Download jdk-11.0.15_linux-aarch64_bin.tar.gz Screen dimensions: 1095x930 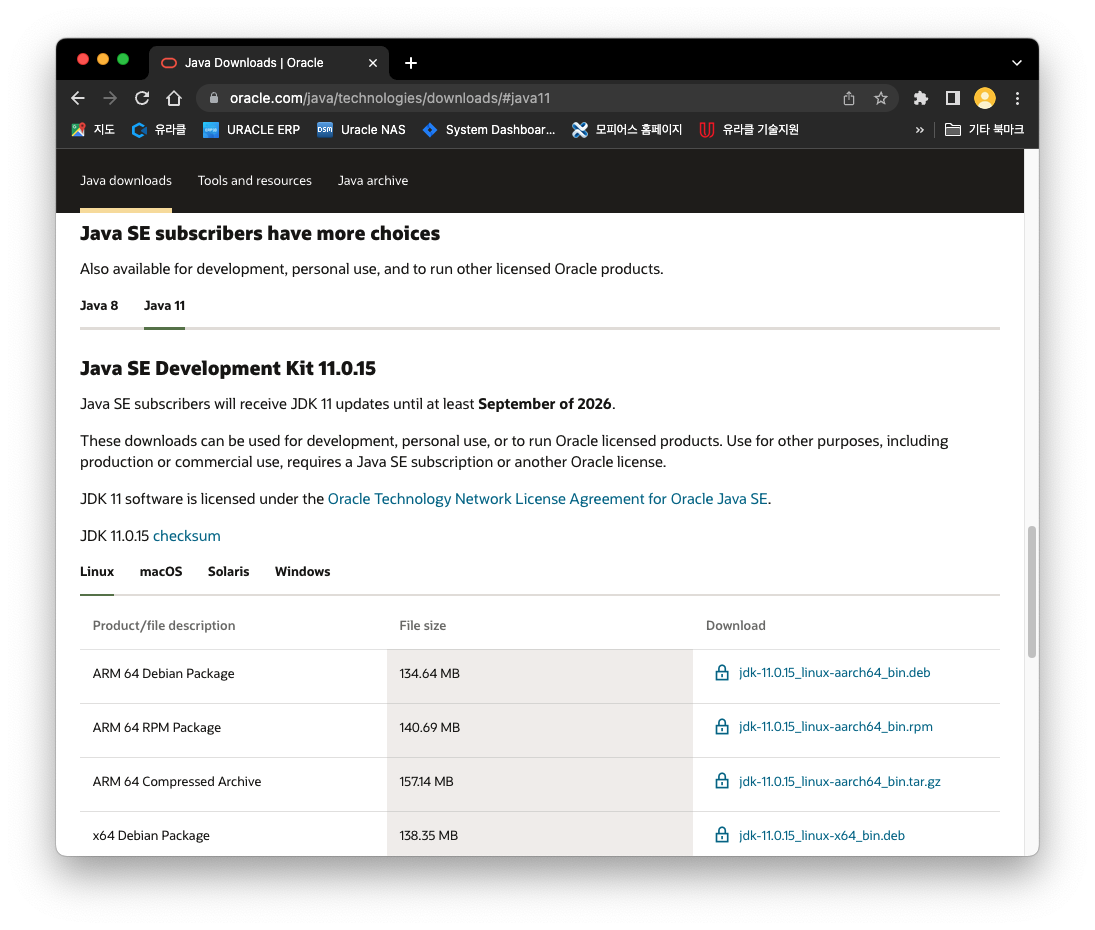[839, 781]
